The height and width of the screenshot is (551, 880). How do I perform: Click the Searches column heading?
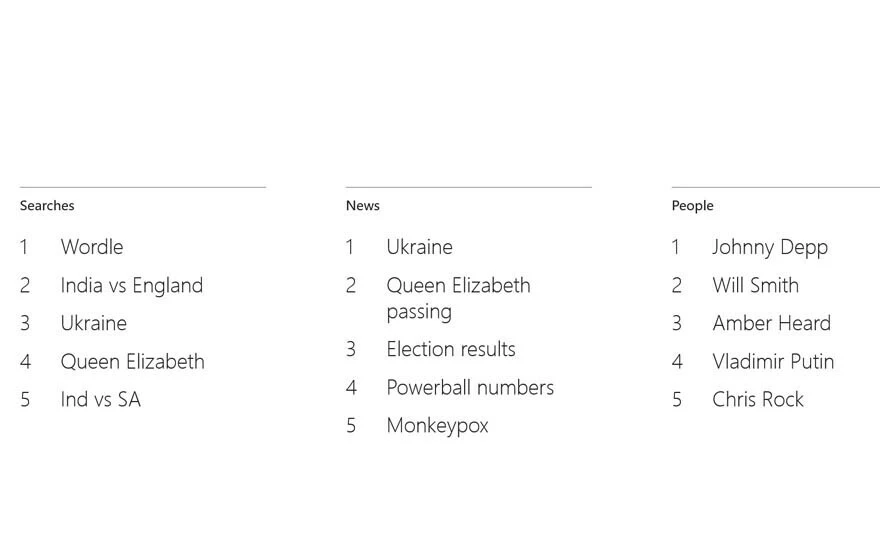pyautogui.click(x=47, y=206)
